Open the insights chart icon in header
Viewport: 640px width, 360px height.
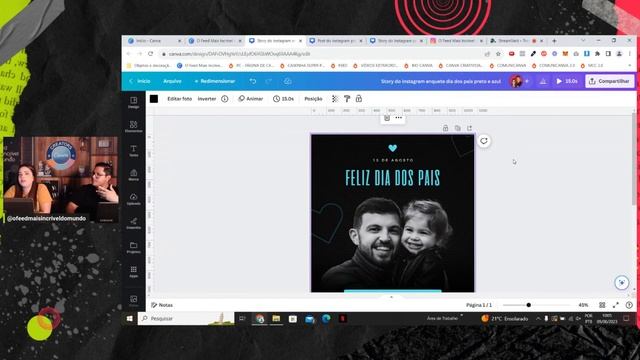point(543,81)
